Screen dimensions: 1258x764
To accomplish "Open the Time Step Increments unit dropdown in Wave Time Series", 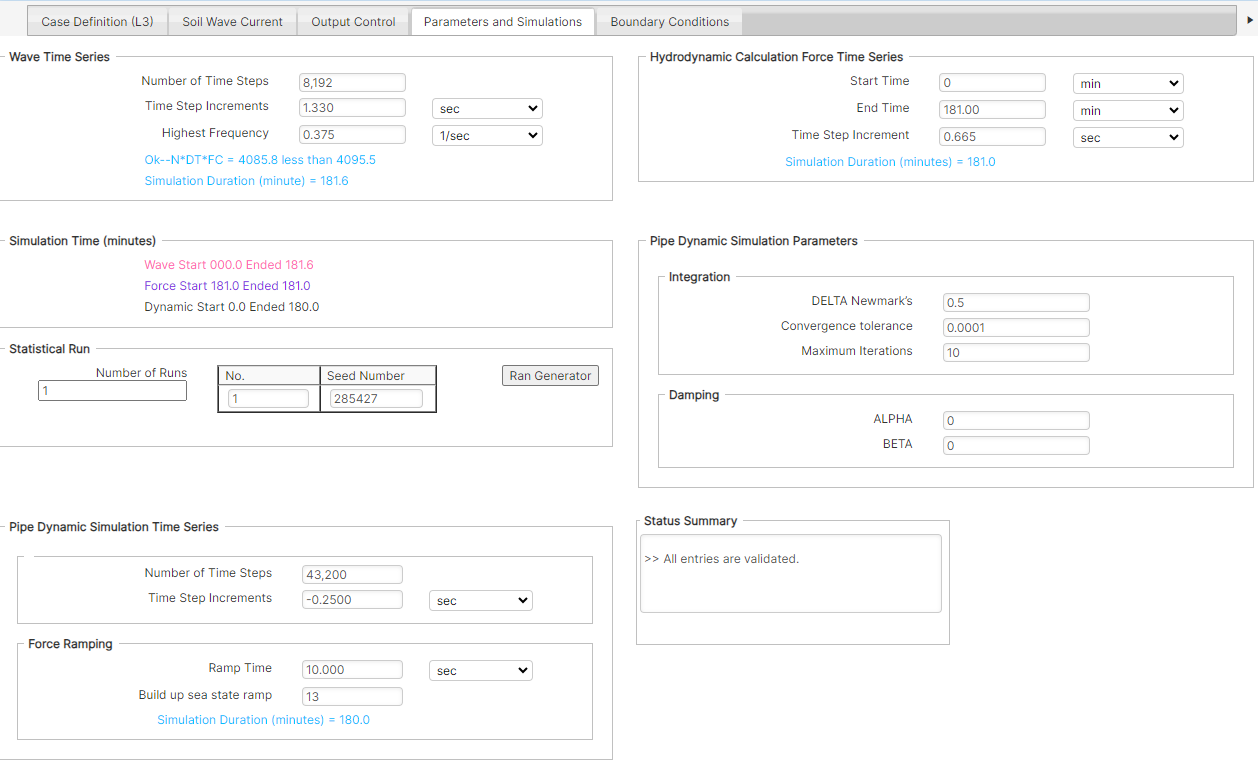I will [x=487, y=107].
